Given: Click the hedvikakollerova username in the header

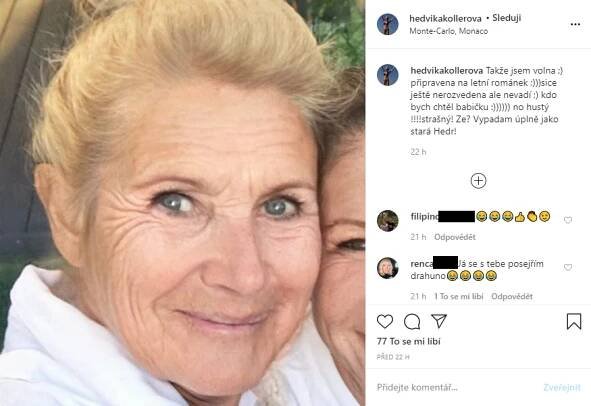Looking at the screenshot, I should click(445, 18).
